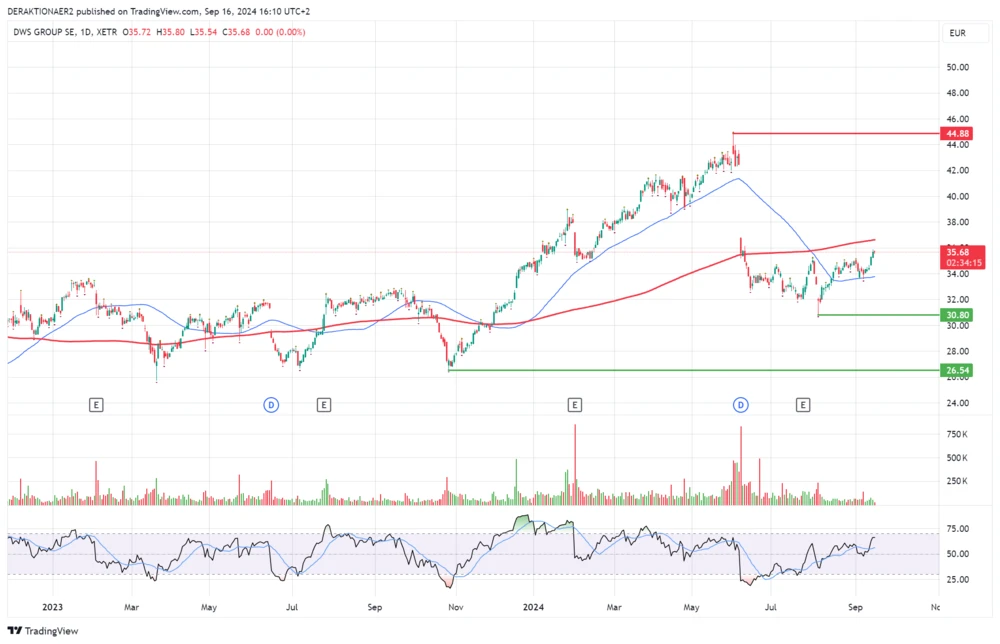Click the current price 35.68 countdown label
1000x644 pixels.
957,256
